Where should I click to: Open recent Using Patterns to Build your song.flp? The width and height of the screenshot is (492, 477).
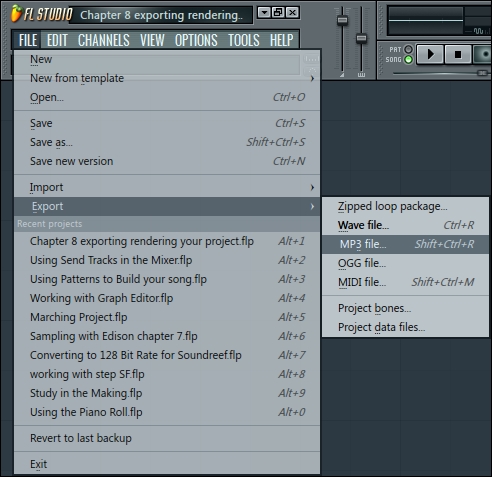click(167, 279)
